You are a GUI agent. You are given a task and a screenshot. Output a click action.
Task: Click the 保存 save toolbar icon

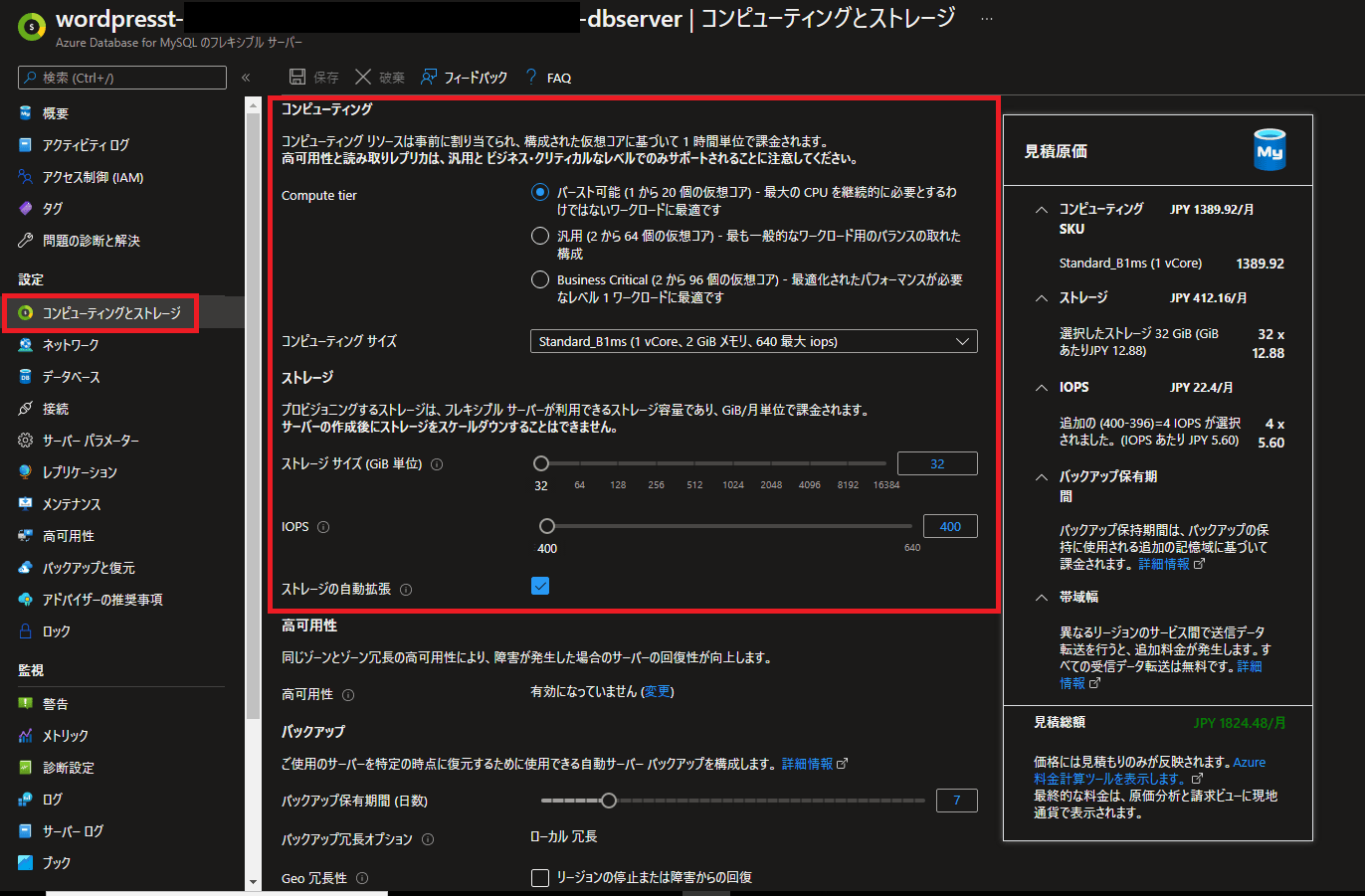[296, 77]
